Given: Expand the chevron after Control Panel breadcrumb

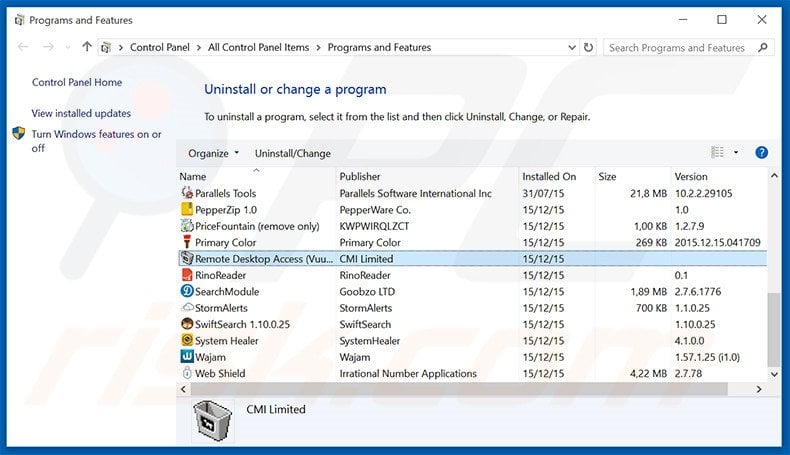Looking at the screenshot, I should click(199, 47).
